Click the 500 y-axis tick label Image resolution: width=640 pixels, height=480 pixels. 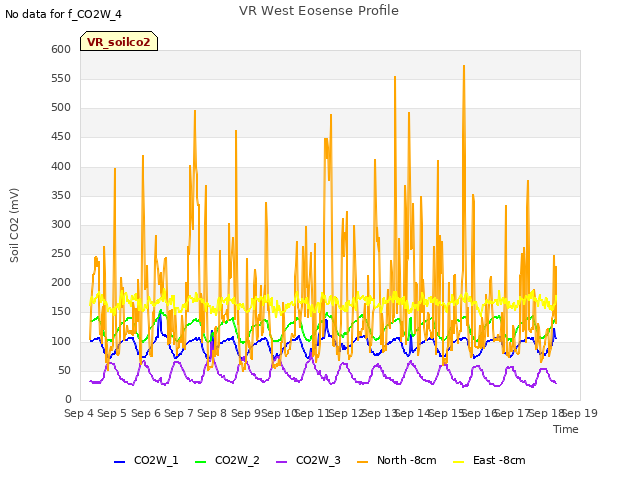(x=61, y=108)
